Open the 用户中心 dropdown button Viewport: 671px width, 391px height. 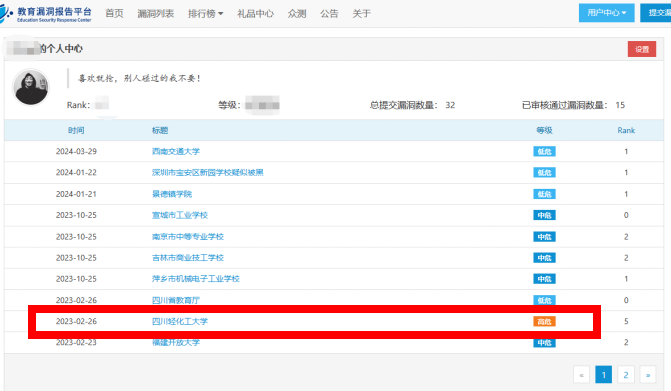point(606,13)
